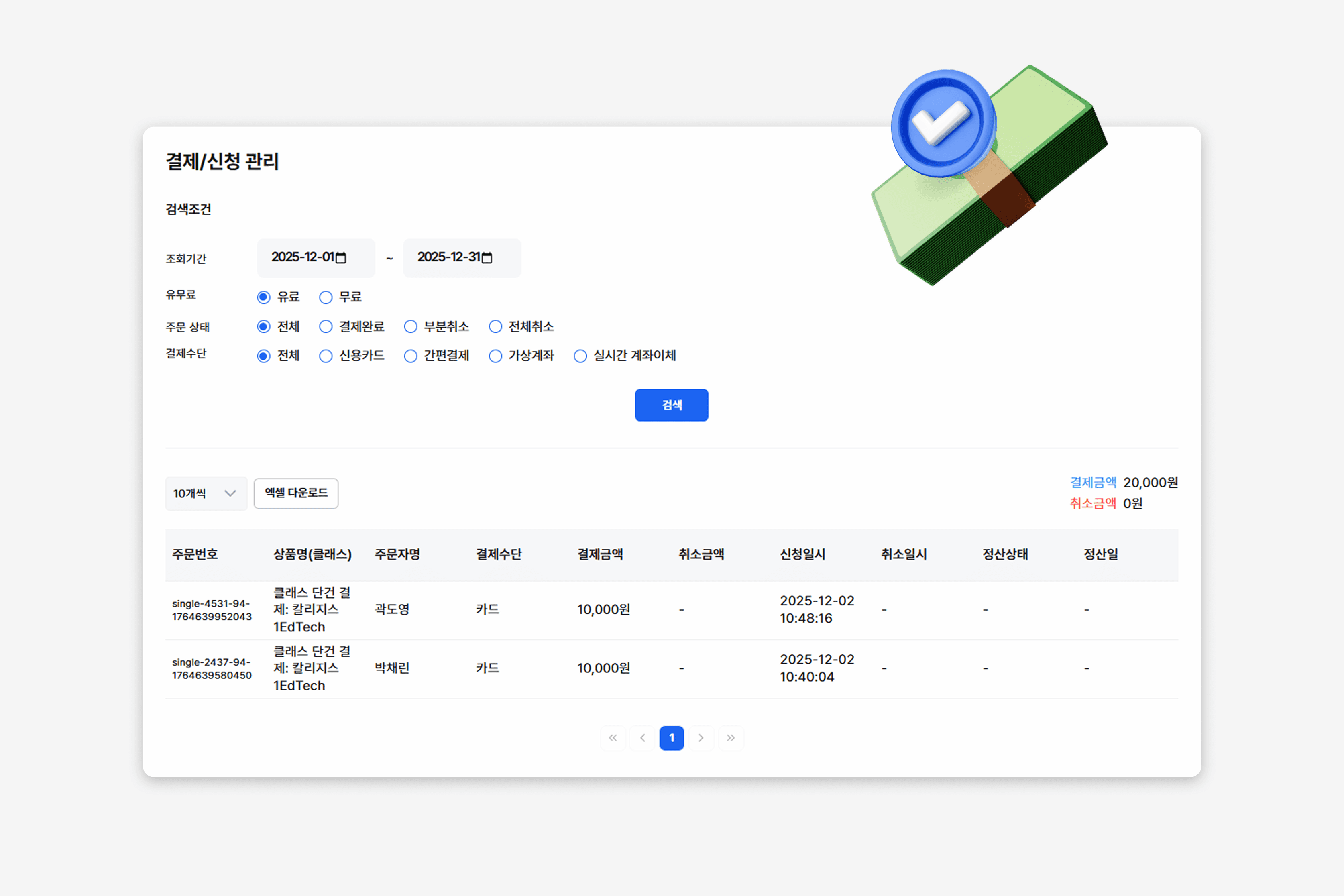Click the 2025-12-31 end date field
This screenshot has width=1344, height=896.
(449, 258)
